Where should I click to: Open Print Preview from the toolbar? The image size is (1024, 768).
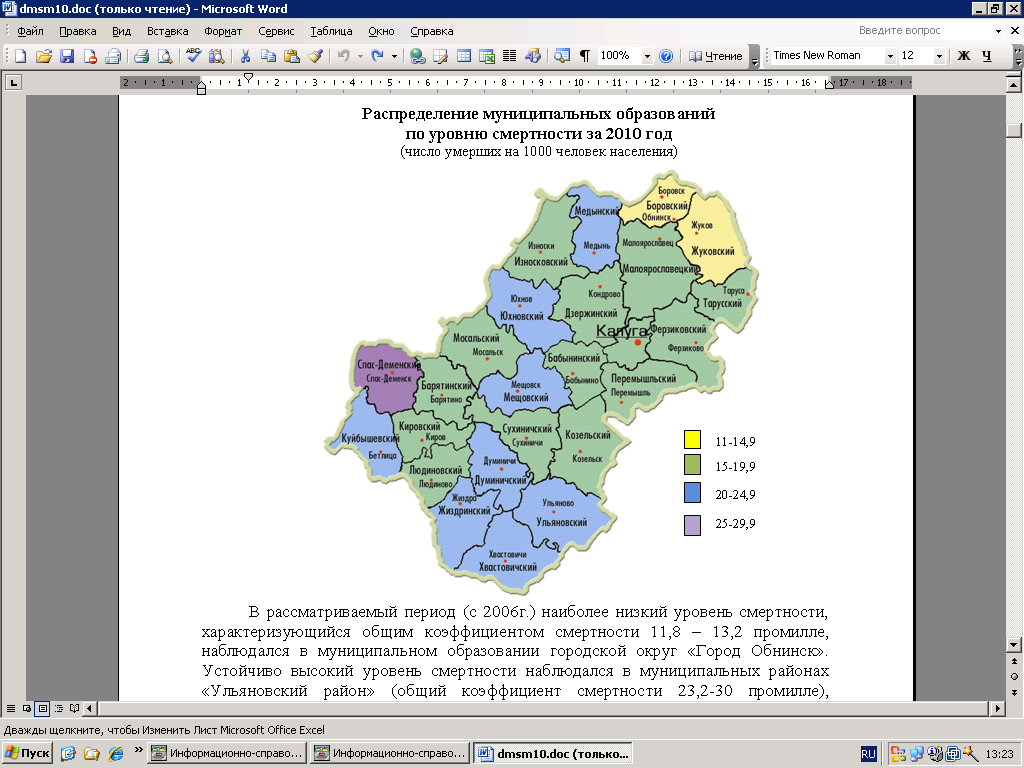pos(165,56)
